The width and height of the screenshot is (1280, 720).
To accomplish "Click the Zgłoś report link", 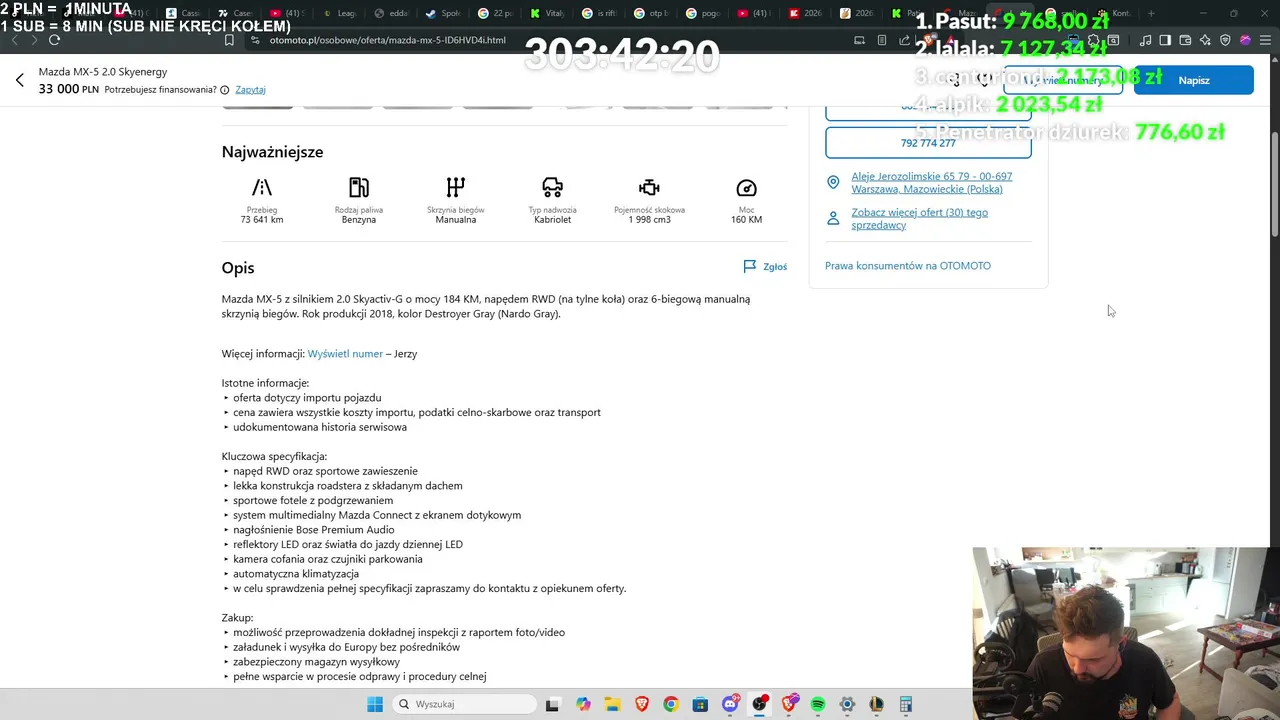I will pos(775,267).
